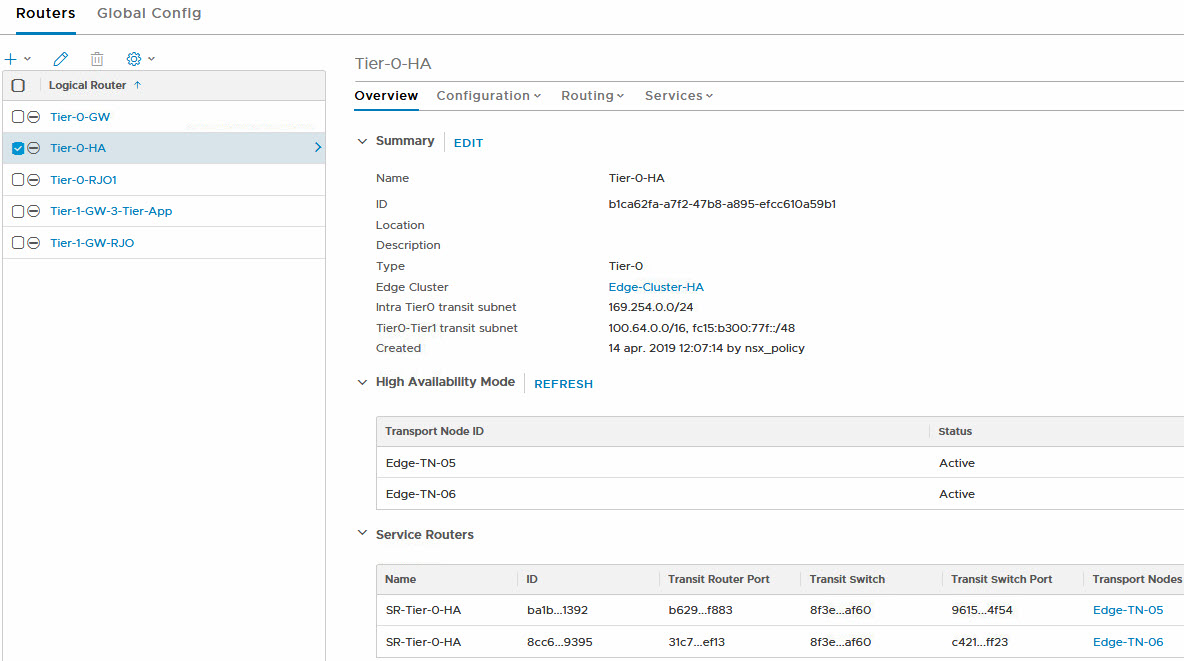Open the Configuration dropdown menu

click(488, 96)
